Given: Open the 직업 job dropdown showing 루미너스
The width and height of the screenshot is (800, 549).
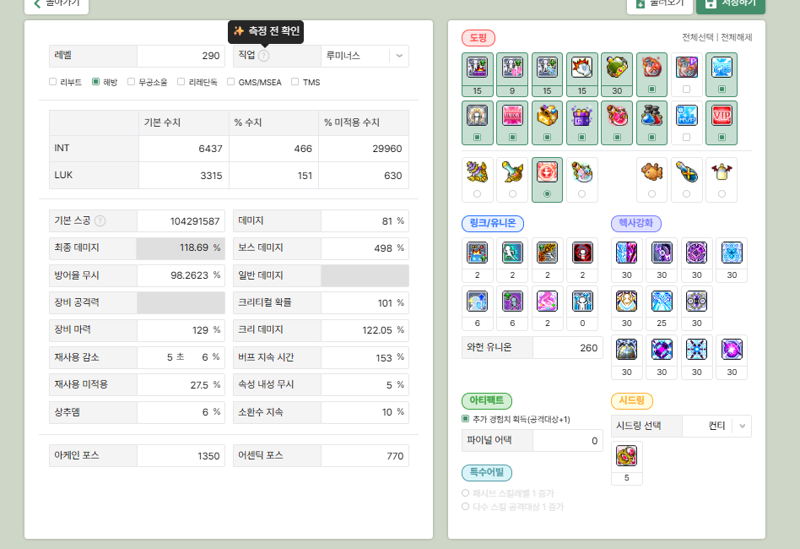Looking at the screenshot, I should pos(365,56).
